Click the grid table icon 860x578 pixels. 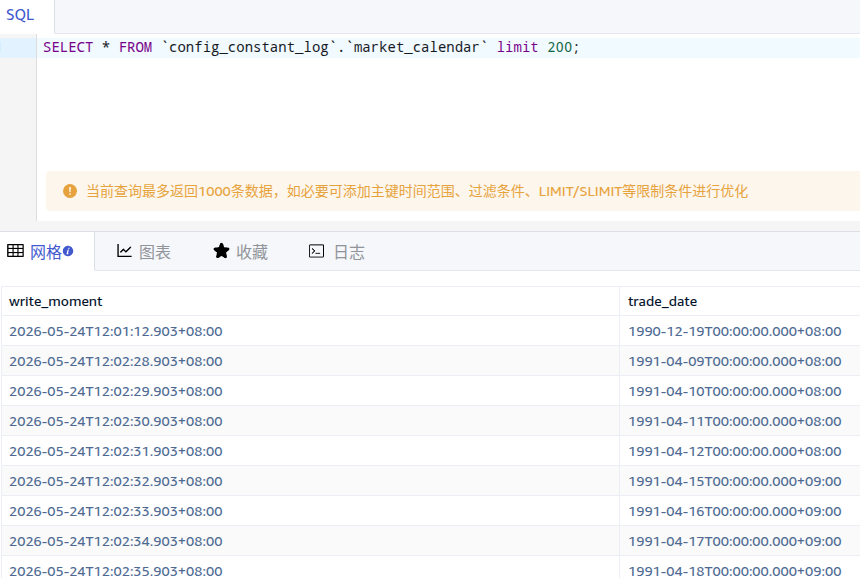point(15,251)
